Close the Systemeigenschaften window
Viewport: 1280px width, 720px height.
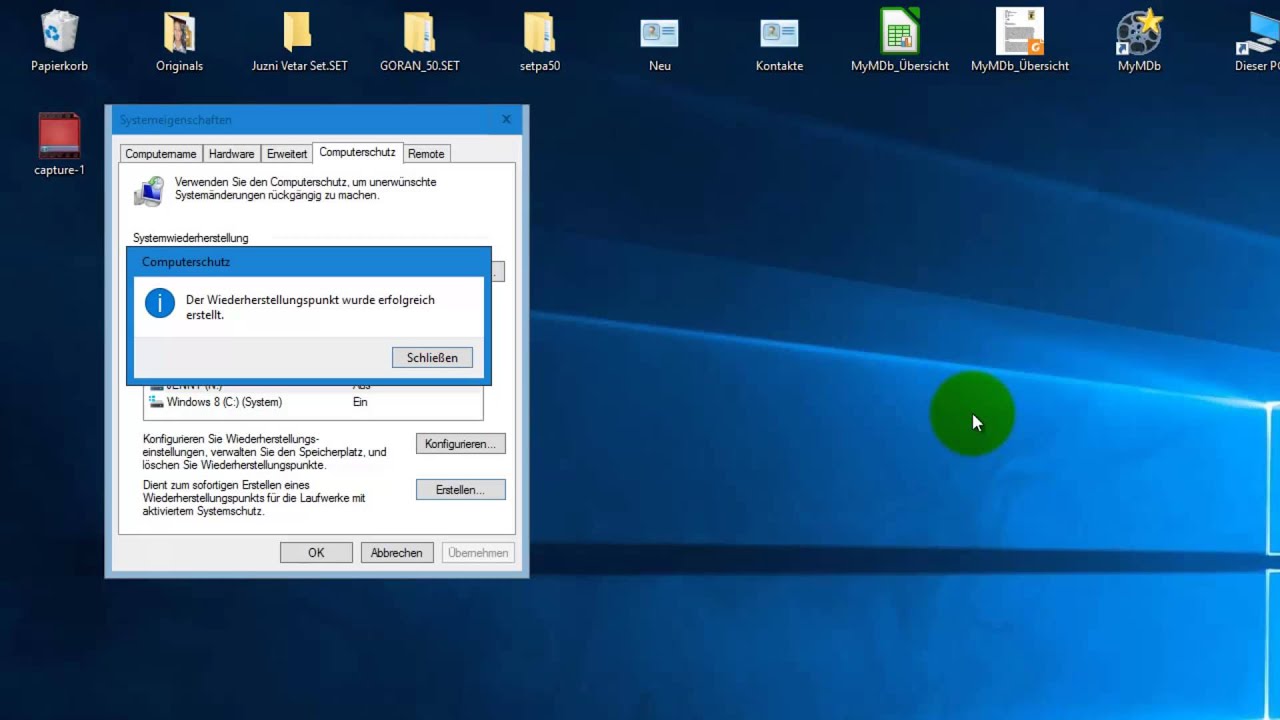click(506, 120)
